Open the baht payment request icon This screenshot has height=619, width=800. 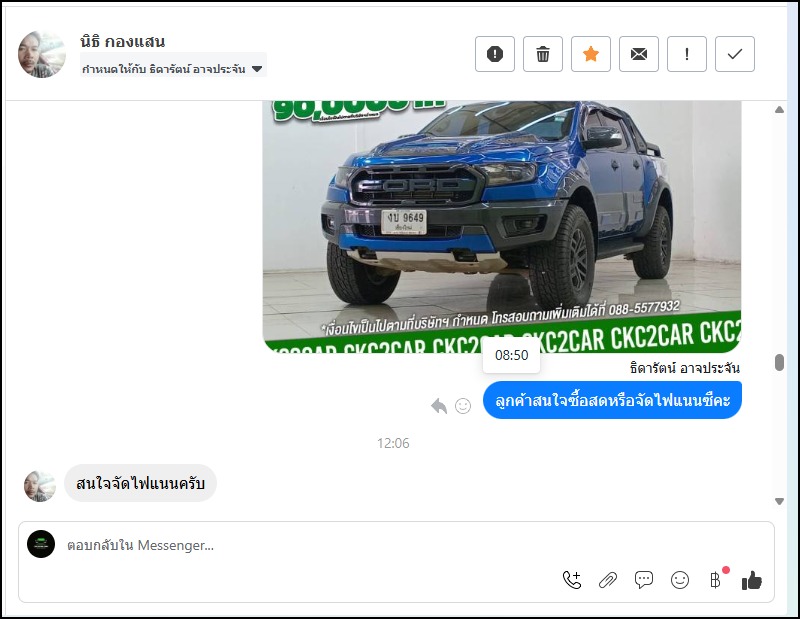[715, 580]
